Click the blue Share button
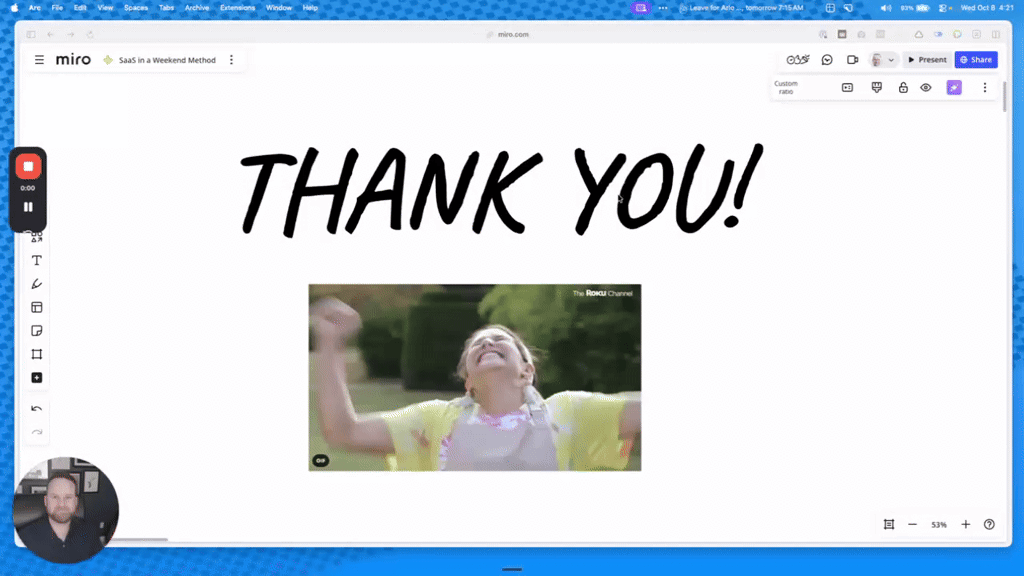This screenshot has height=576, width=1024. (976, 59)
